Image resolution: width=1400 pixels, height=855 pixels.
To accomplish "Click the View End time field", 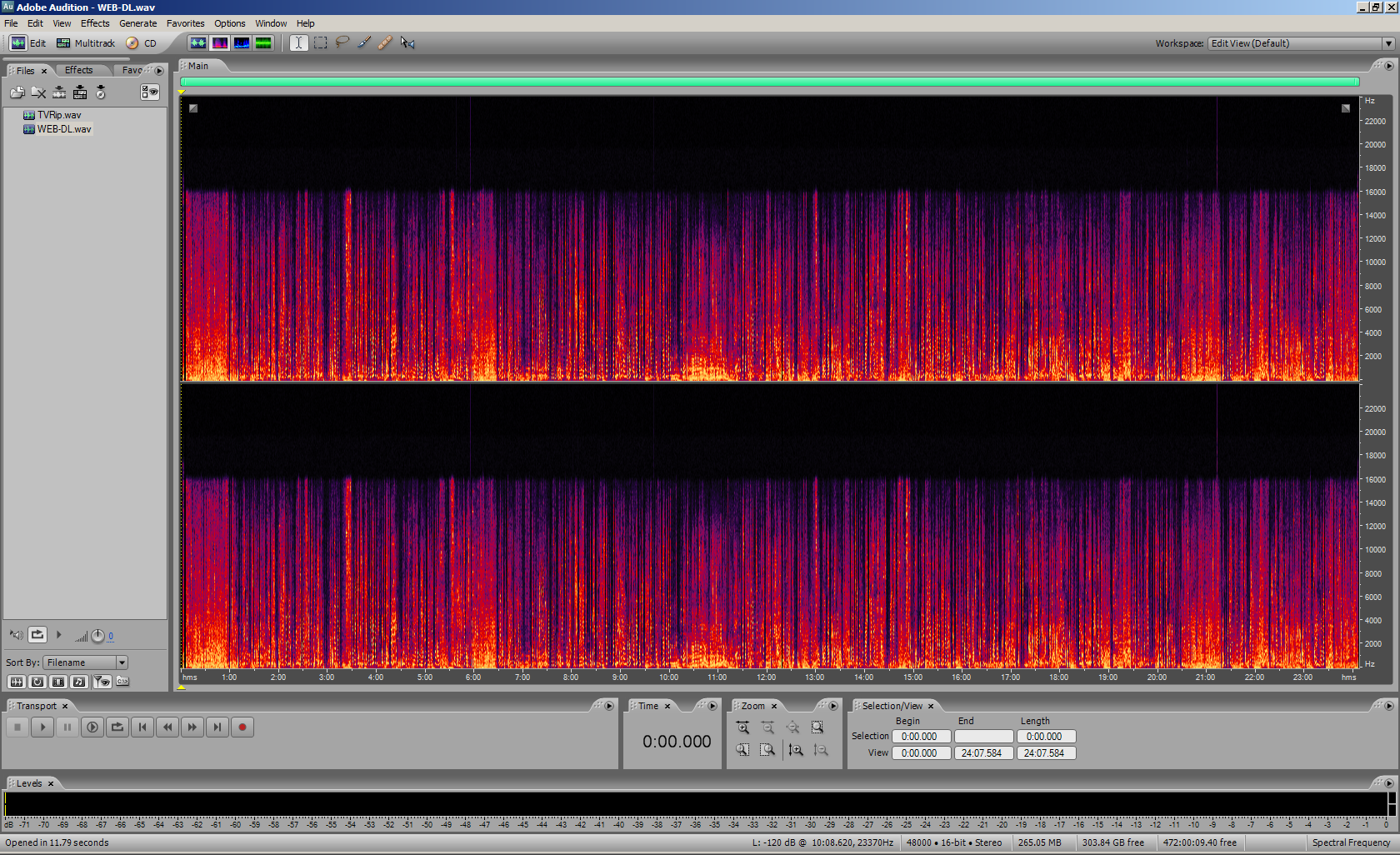I will pyautogui.click(x=983, y=753).
